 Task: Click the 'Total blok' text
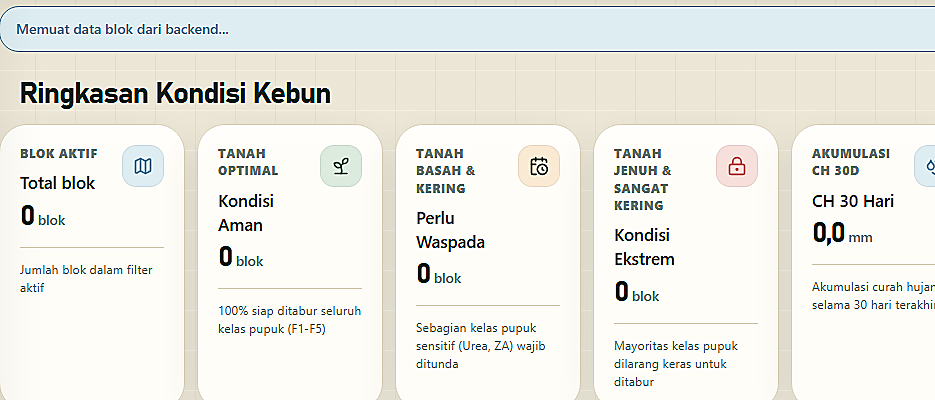click(x=58, y=183)
